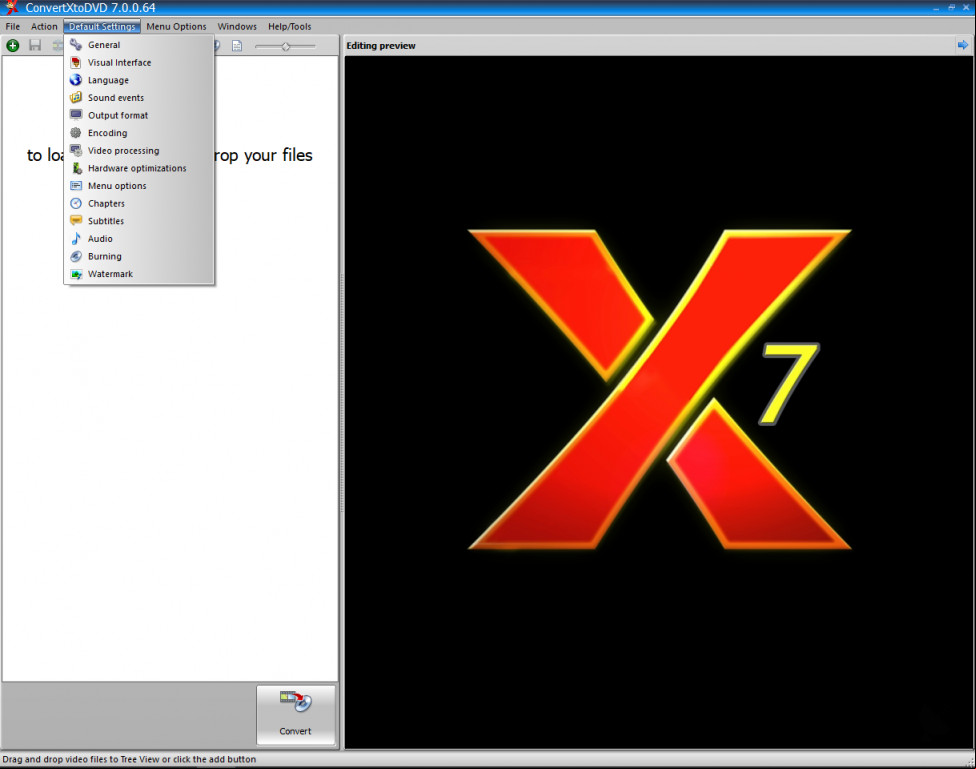Click the blue arrow in Editing preview header

pyautogui.click(x=963, y=45)
